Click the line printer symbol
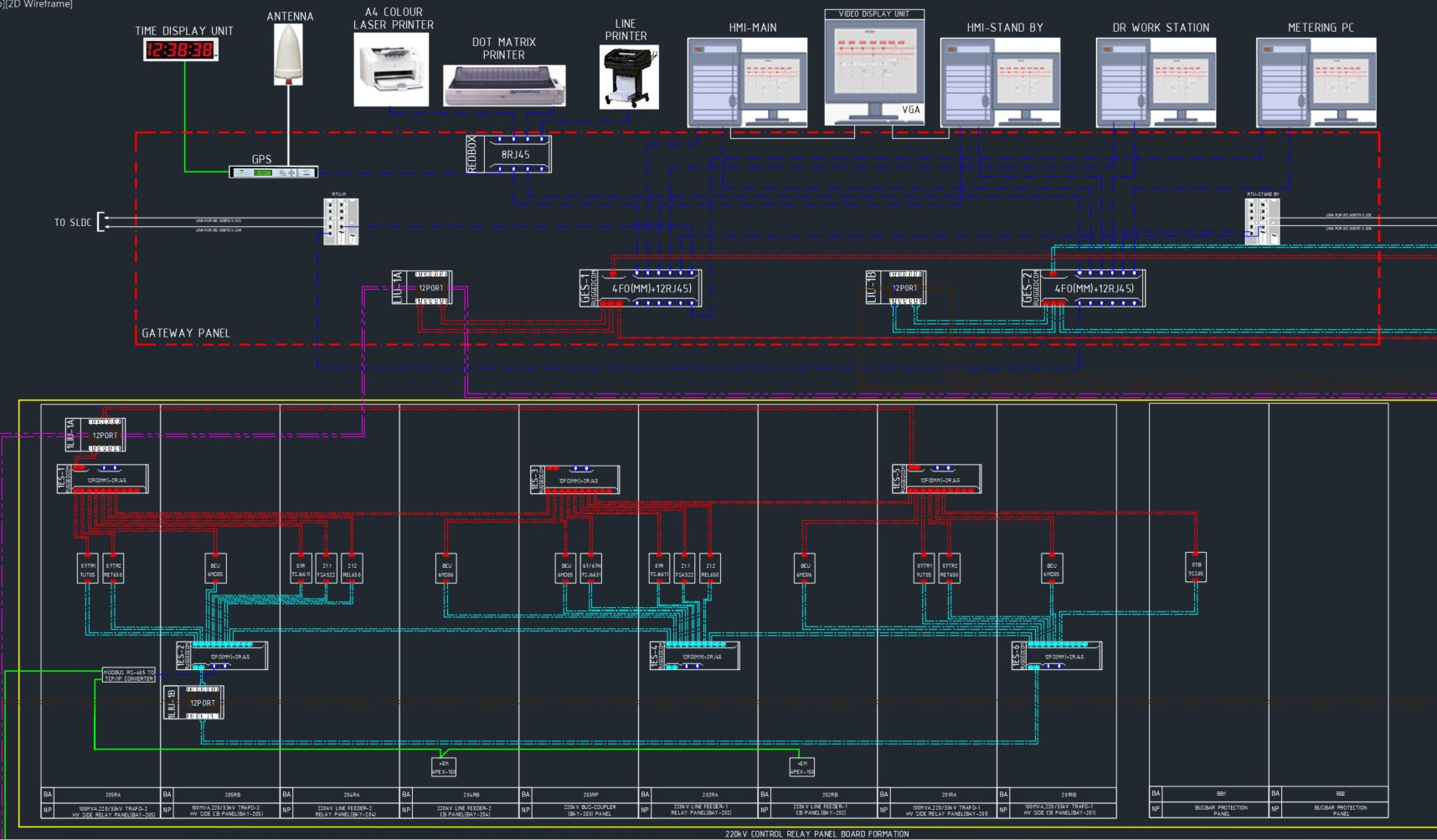 click(x=629, y=77)
